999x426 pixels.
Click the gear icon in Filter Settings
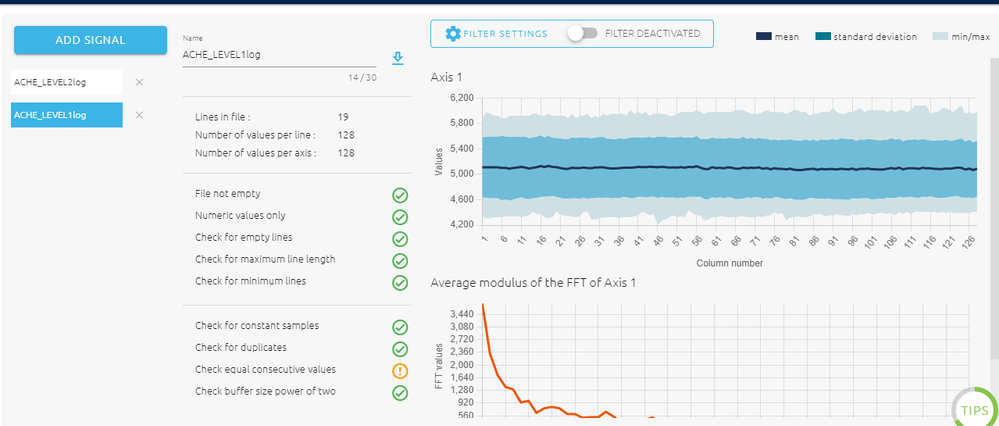coord(453,34)
